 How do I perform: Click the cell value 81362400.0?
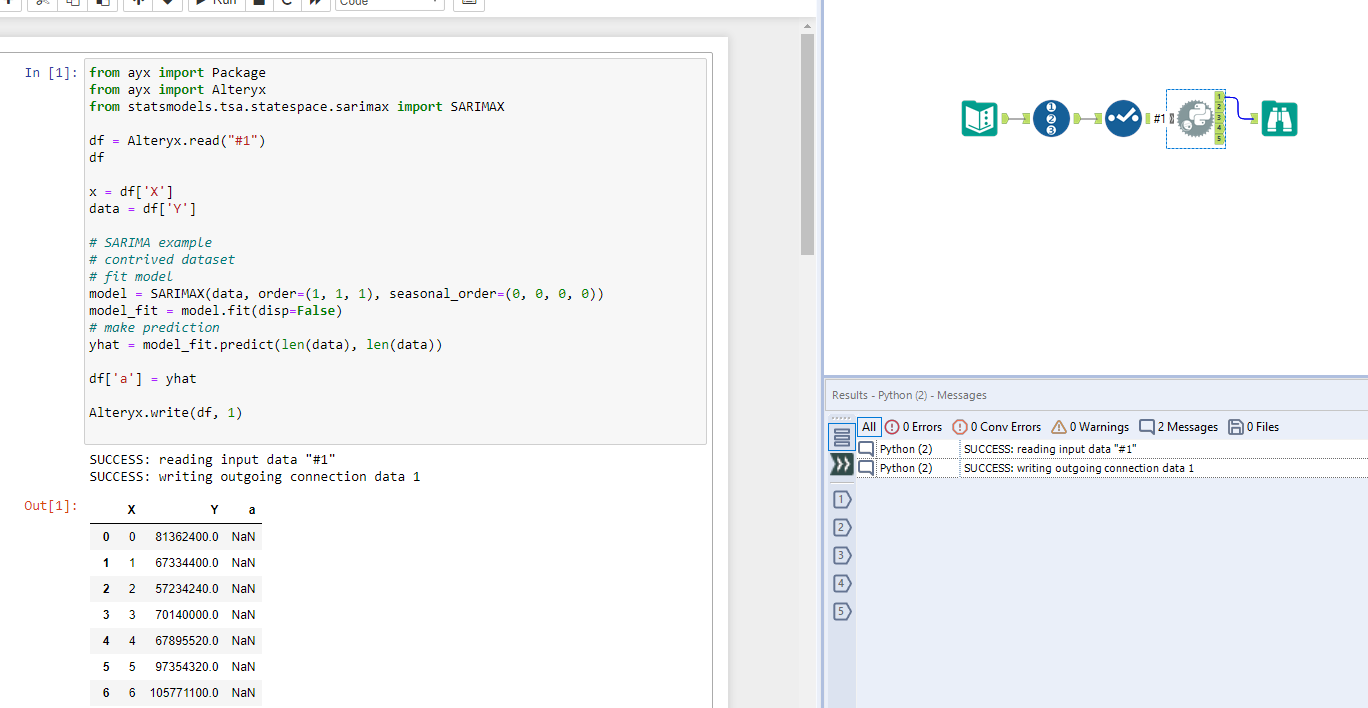click(x=187, y=537)
